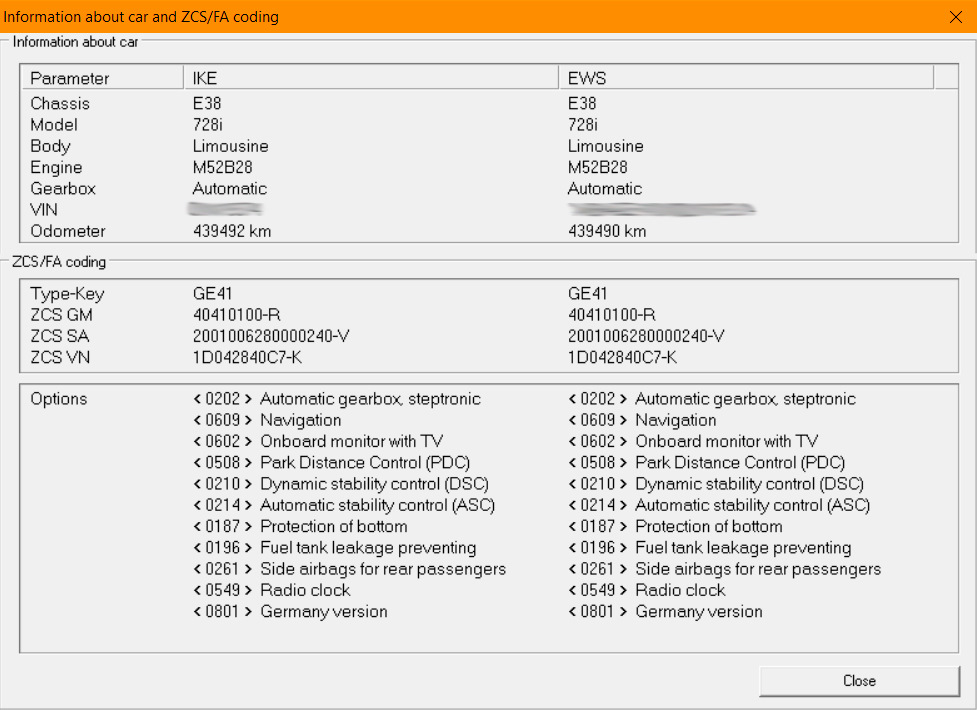
Task: Click the ZCS VN row label
Action: point(60,357)
